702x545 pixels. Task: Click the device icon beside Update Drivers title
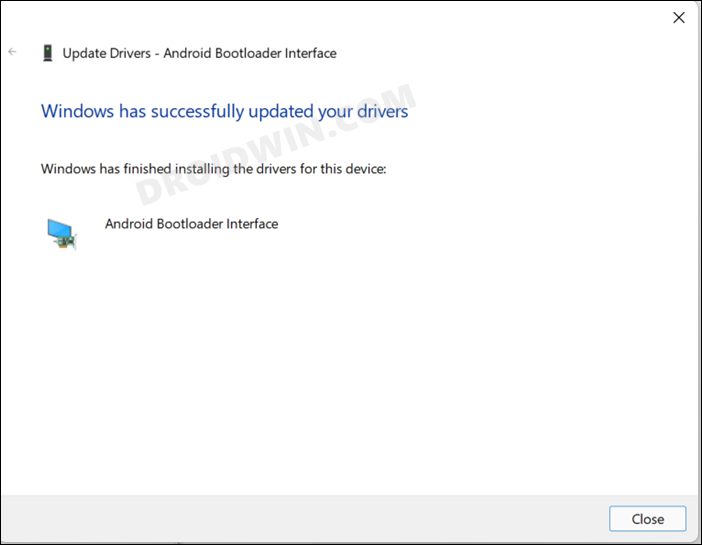[47, 53]
